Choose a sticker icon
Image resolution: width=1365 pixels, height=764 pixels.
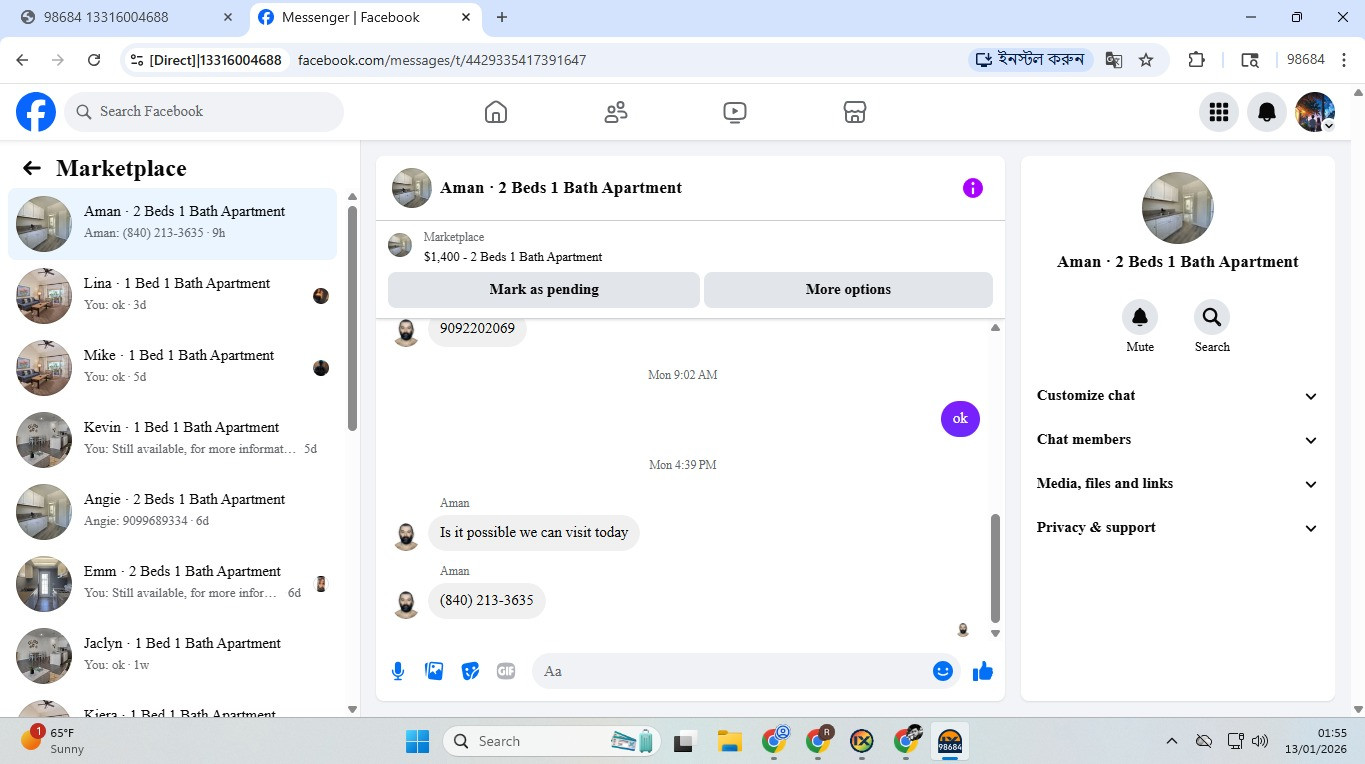pyautogui.click(x=470, y=671)
